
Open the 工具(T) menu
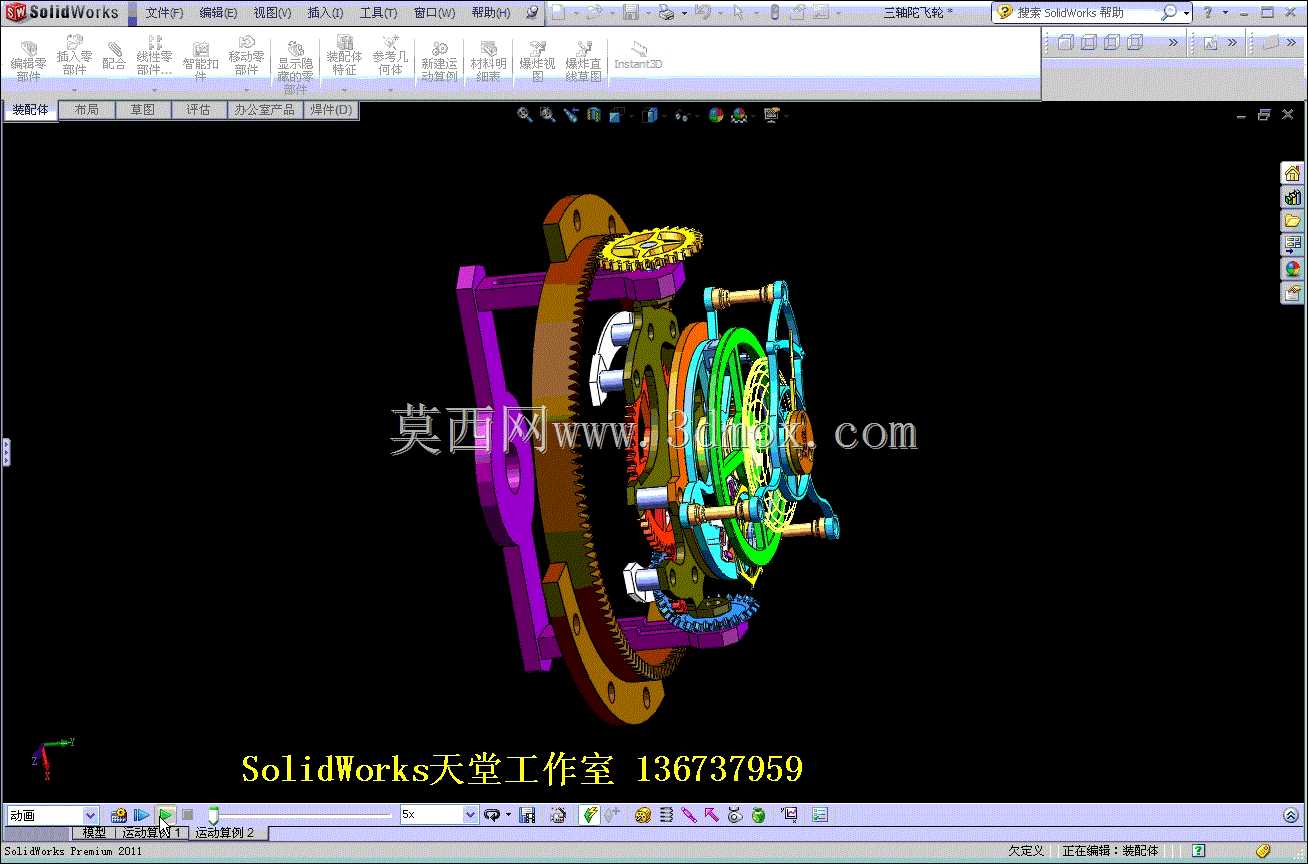[378, 13]
